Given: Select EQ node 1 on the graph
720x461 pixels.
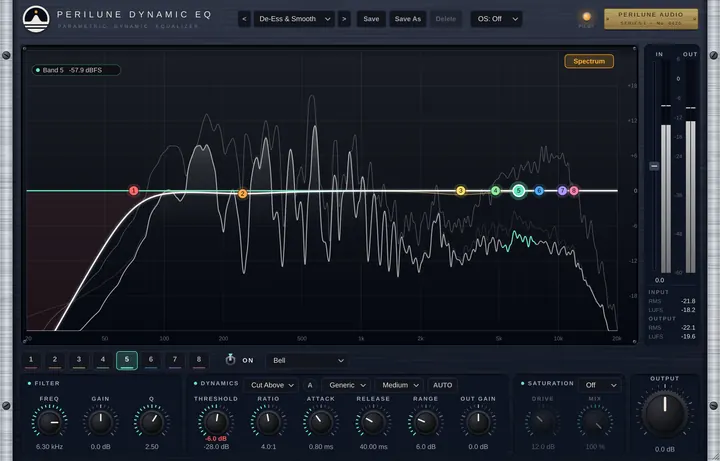Looking at the screenshot, I should coord(134,191).
